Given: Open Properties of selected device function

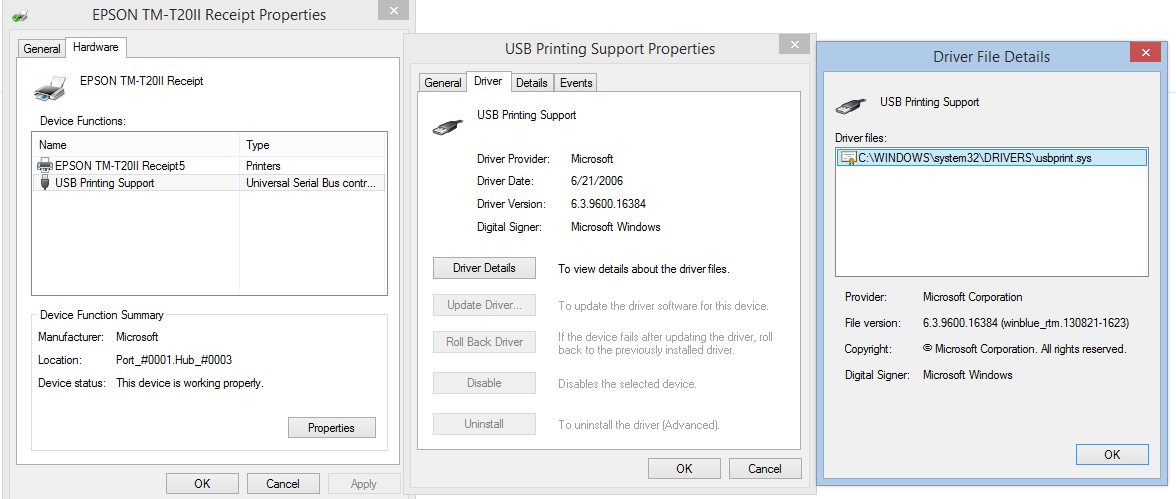Looking at the screenshot, I should pyautogui.click(x=332, y=428).
